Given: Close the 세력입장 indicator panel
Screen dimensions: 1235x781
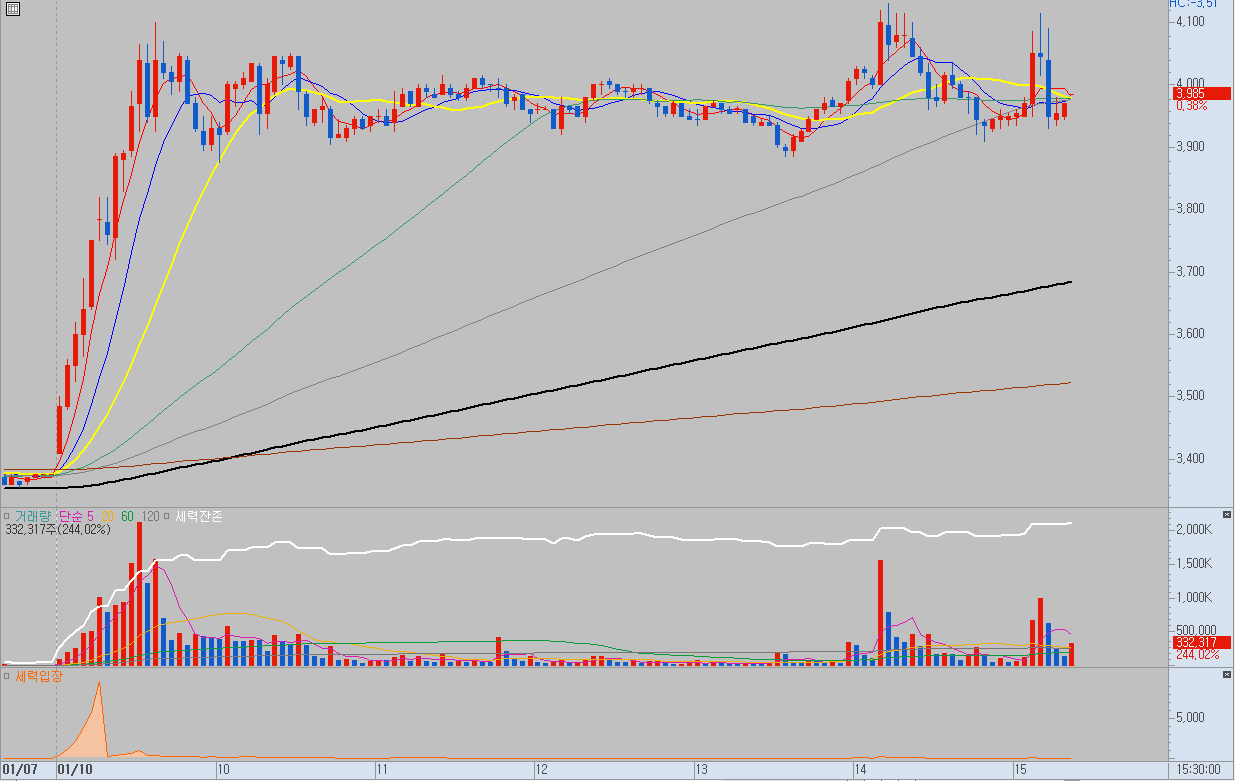Looking at the screenshot, I should [1227, 676].
